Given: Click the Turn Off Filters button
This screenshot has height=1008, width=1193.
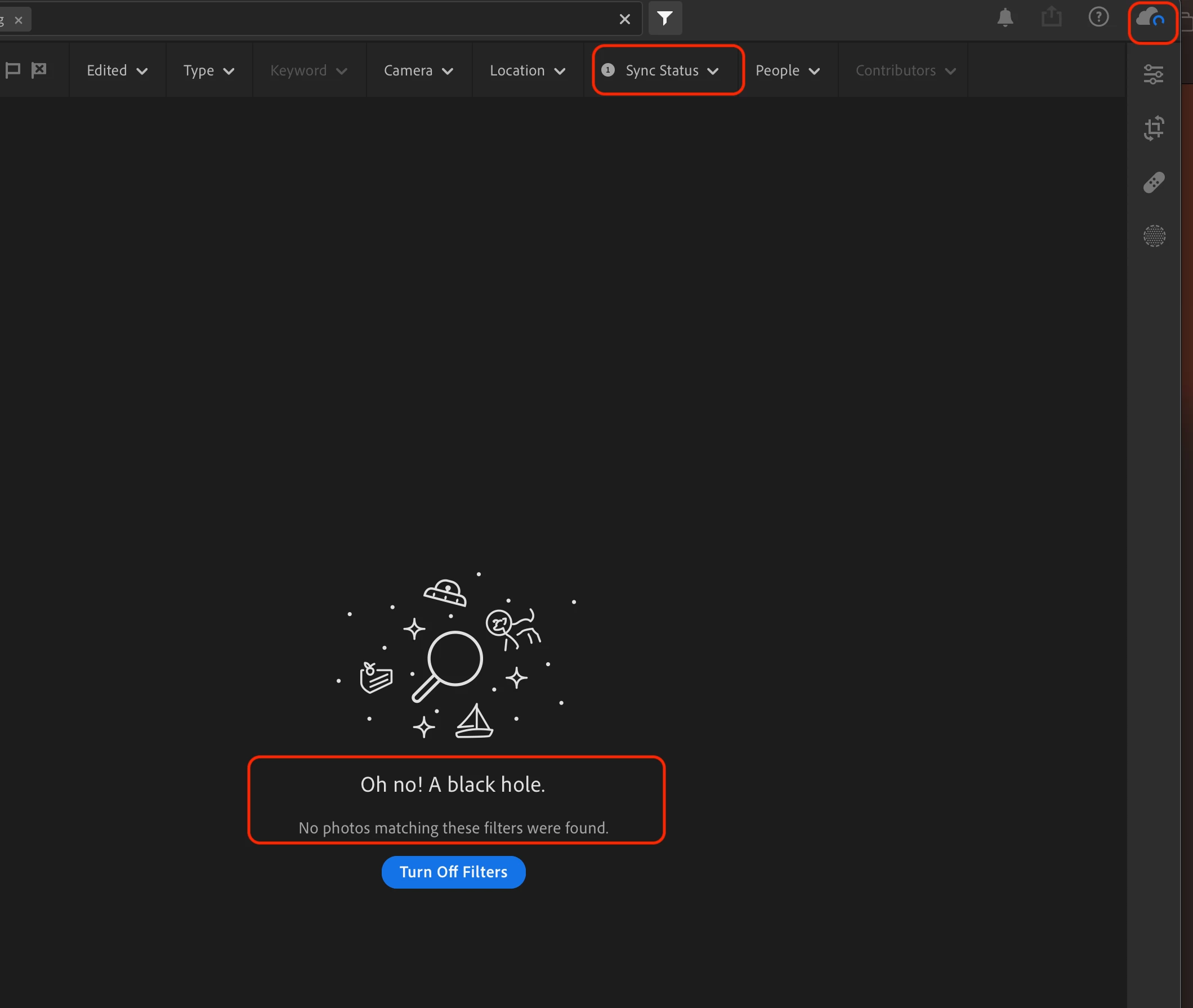Looking at the screenshot, I should click(453, 871).
